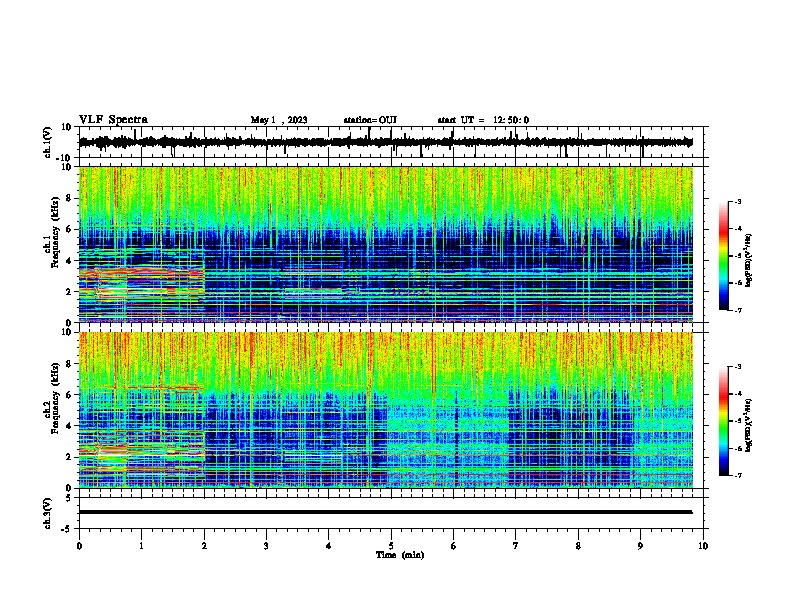Viewport: 792px width, 612px height.
Task: Click inside the ch.2 spectrogram panel
Action: [x=386, y=410]
